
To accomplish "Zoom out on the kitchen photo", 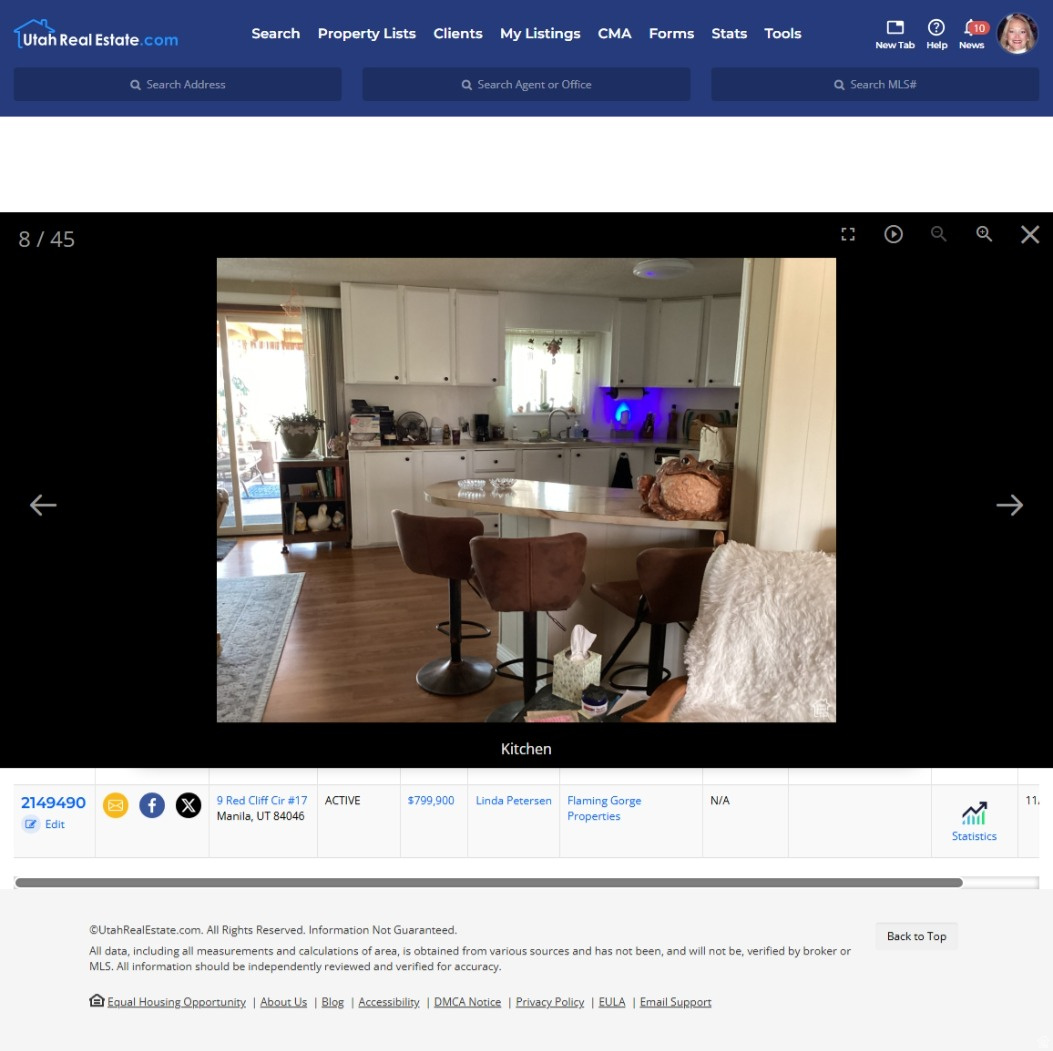I will tap(938, 233).
